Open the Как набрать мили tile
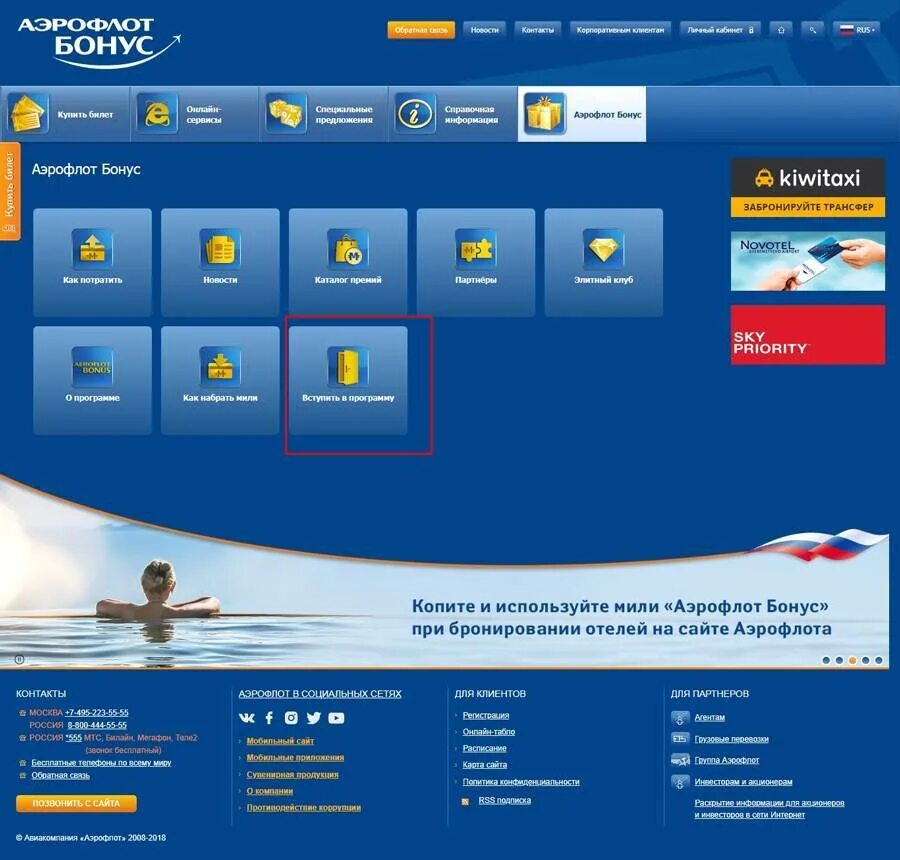Viewport: 900px width, 860px height. click(220, 380)
